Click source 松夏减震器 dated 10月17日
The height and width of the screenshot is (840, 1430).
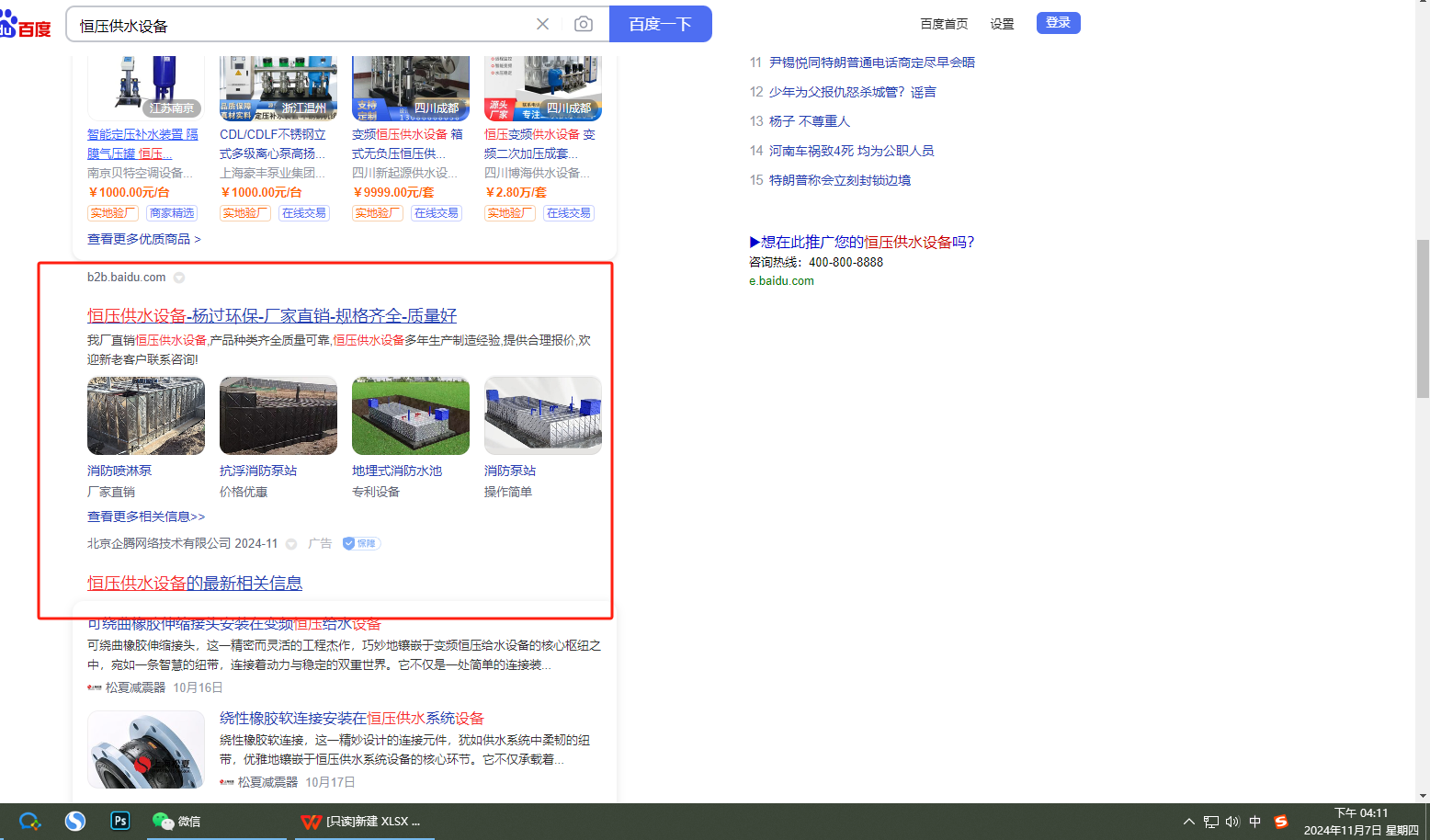pyautogui.click(x=267, y=782)
